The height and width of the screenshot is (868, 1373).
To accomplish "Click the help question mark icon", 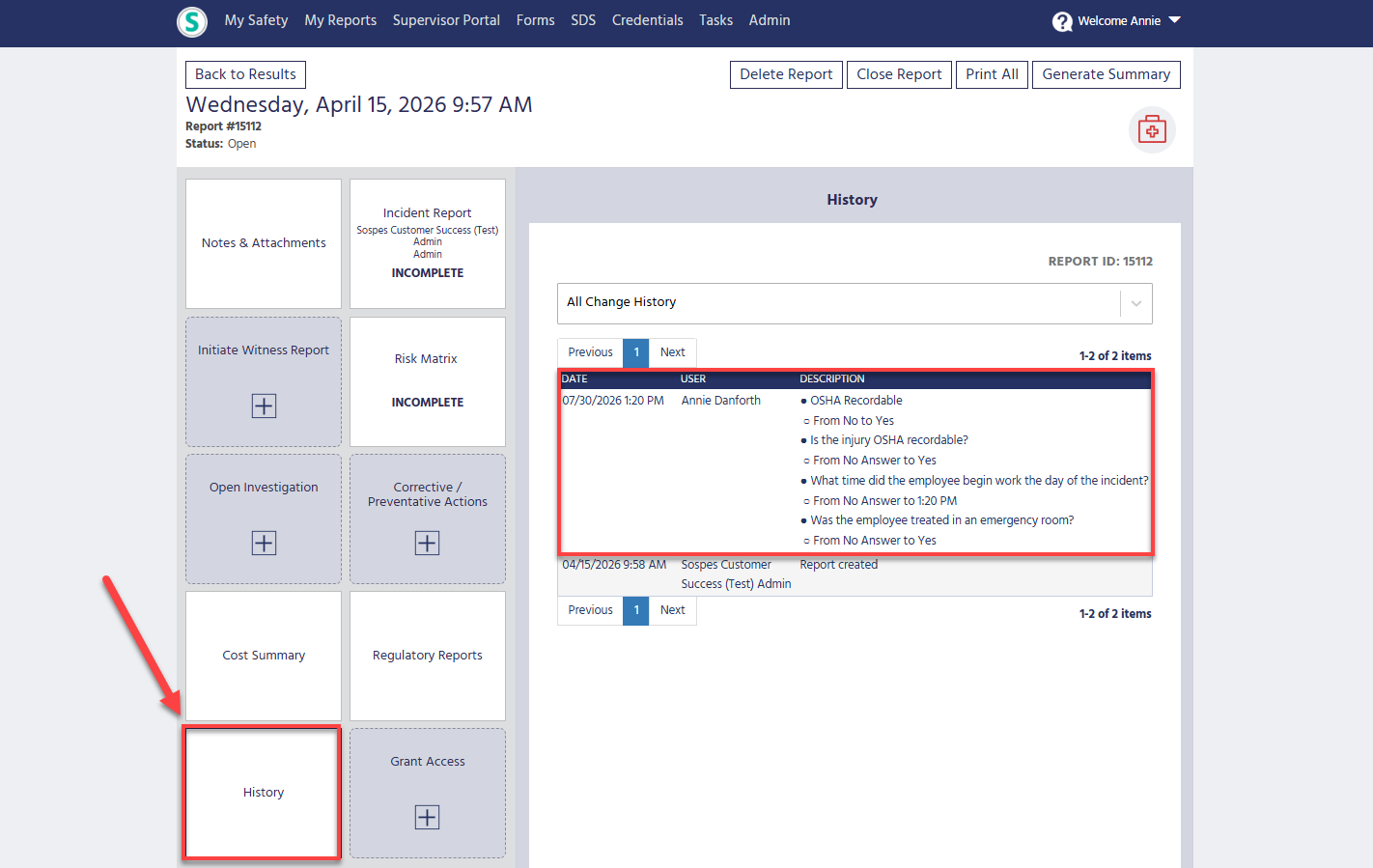I will point(1062,21).
